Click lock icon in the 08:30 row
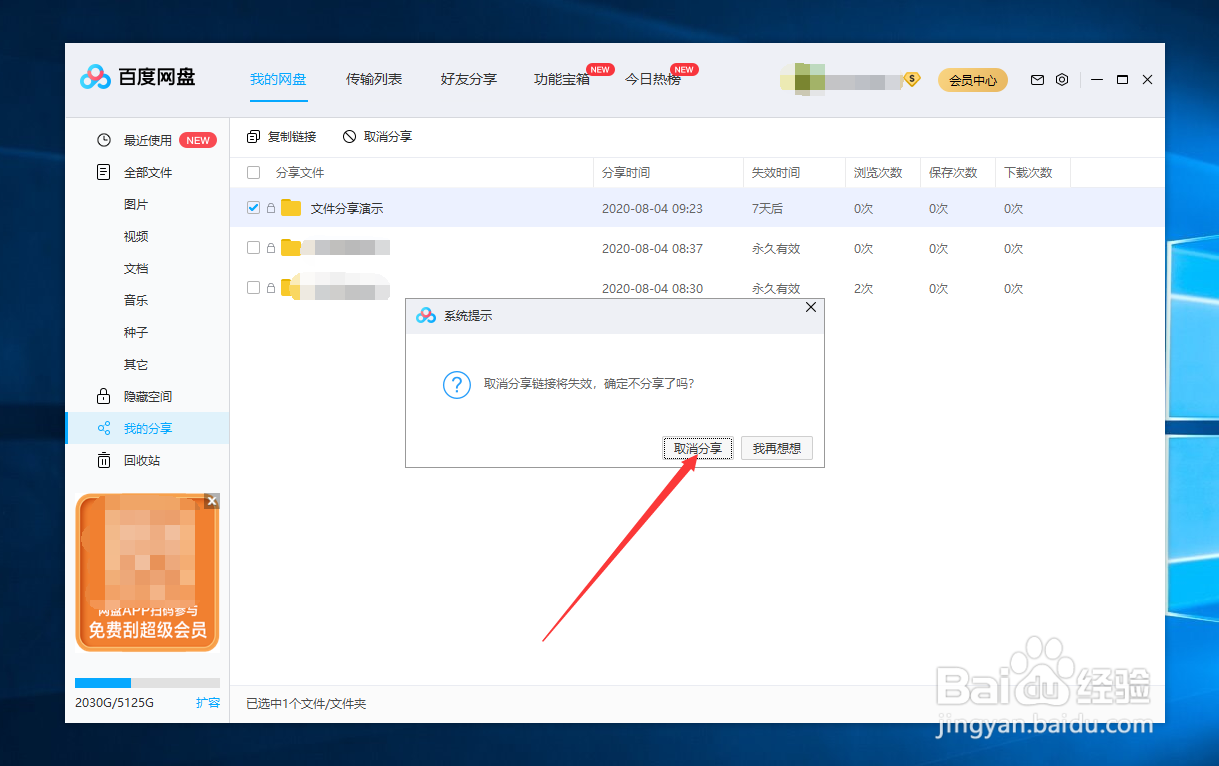Image resolution: width=1219 pixels, height=766 pixels. click(270, 288)
